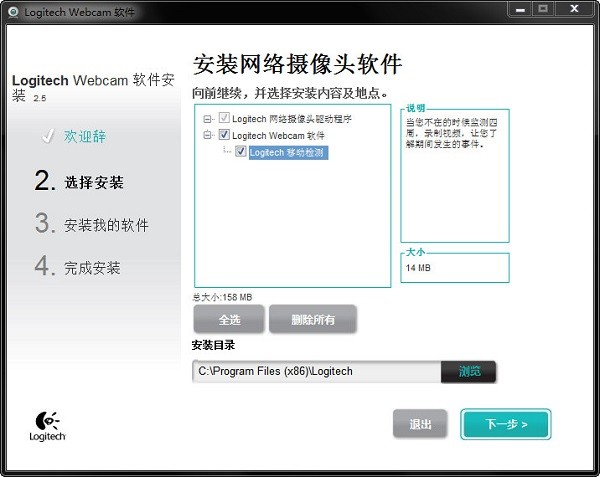The height and width of the screenshot is (477, 600).
Task: Proceed with the 下一步 > button
Action: coord(505,424)
